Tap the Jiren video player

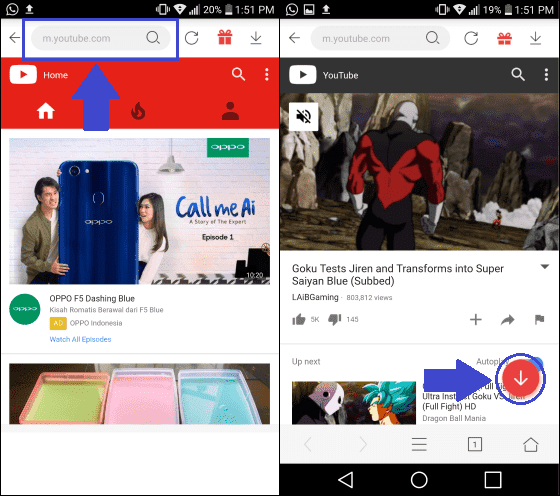point(420,172)
